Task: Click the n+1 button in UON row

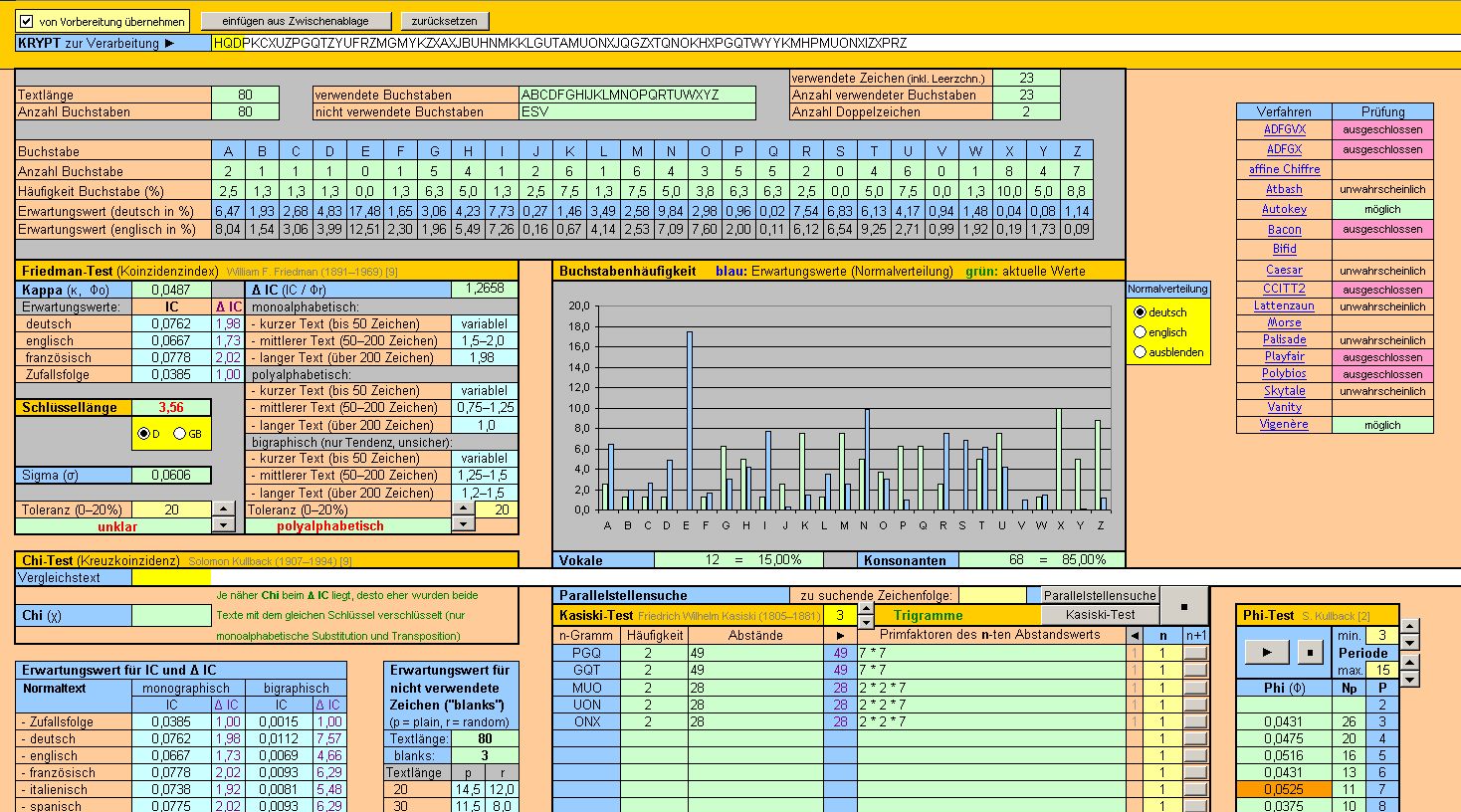Action: point(1195,704)
